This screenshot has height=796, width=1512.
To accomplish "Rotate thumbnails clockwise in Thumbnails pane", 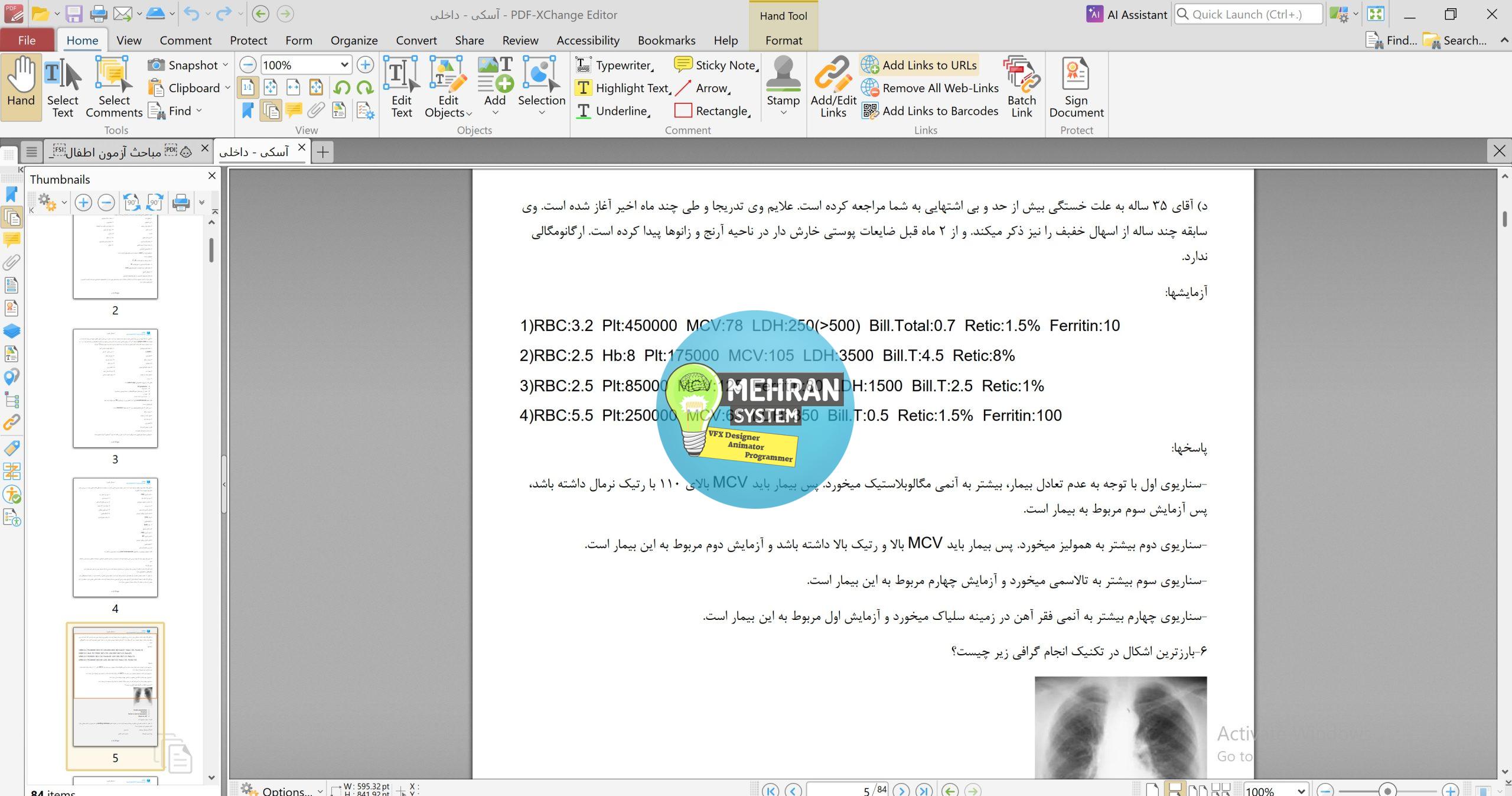I will (x=155, y=203).
